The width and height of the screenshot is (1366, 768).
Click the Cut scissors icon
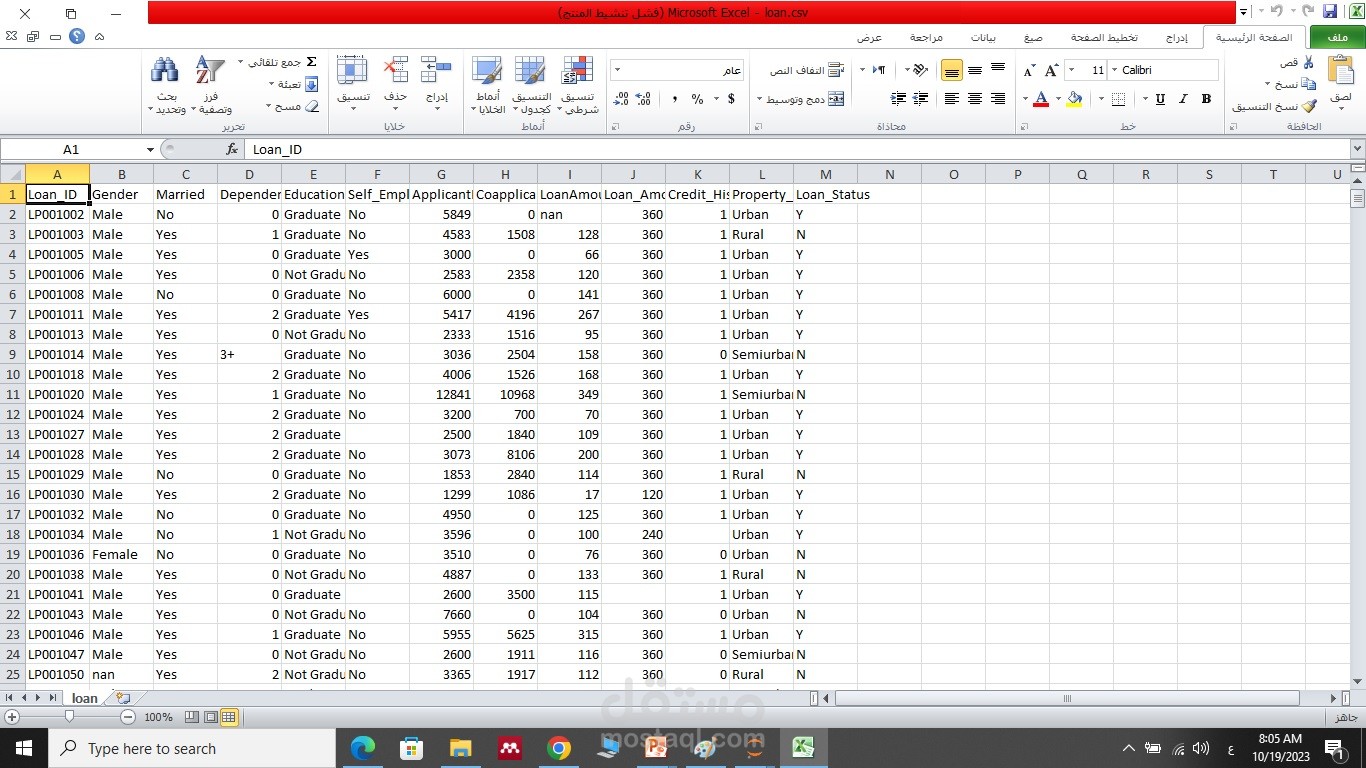(x=1309, y=62)
